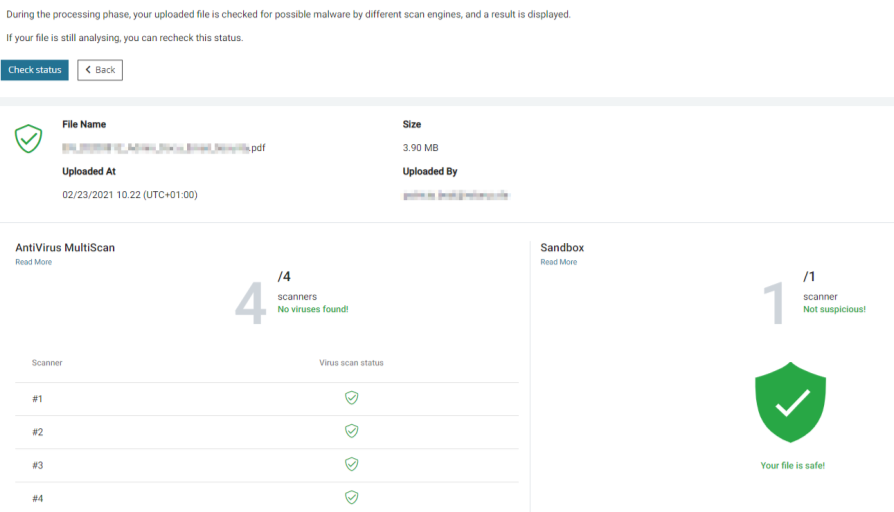Image resolution: width=894 pixels, height=512 pixels.
Task: Click the large green Sandbox safe shield
Action: point(791,402)
